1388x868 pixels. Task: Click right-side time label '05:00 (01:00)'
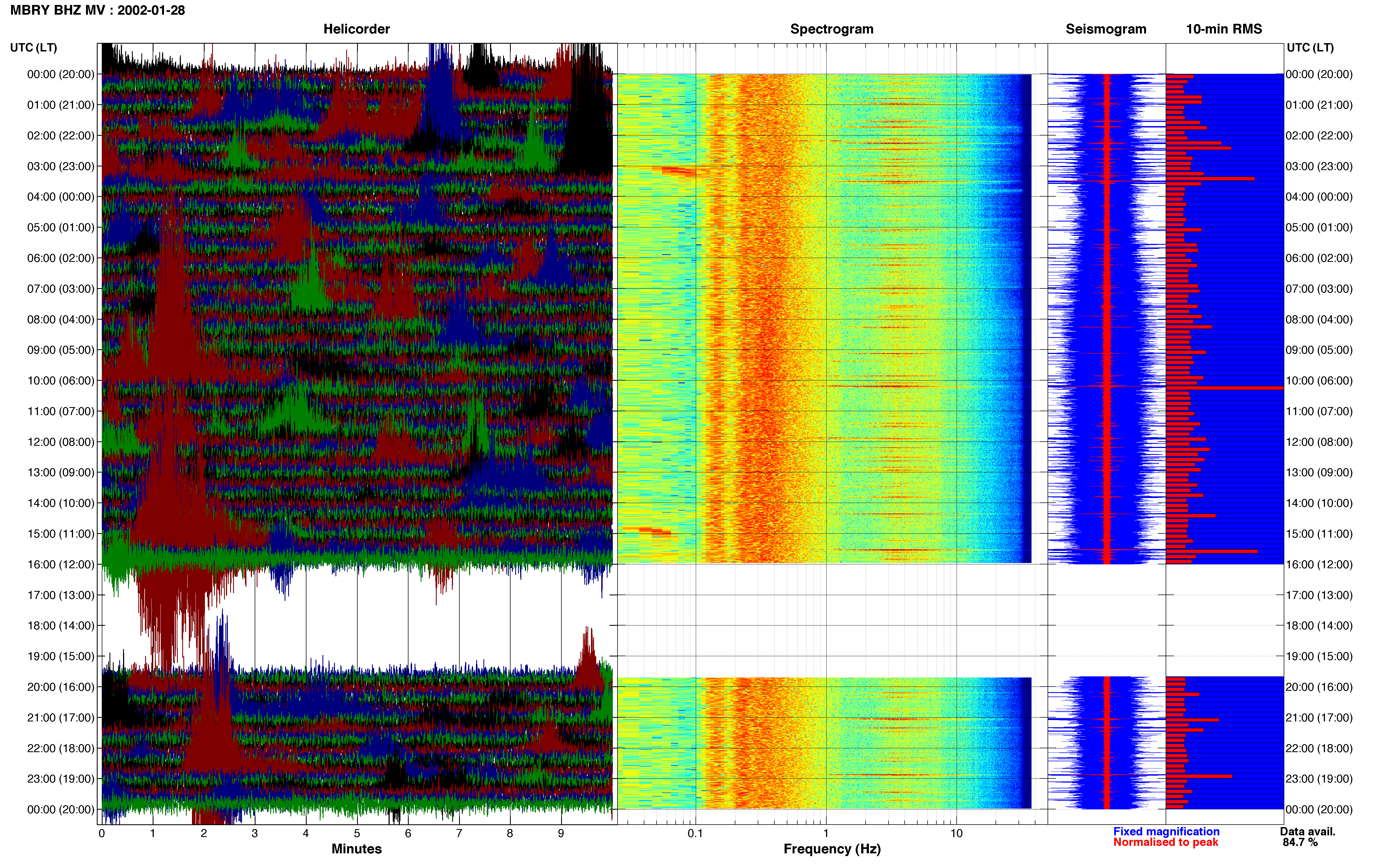(x=1319, y=227)
